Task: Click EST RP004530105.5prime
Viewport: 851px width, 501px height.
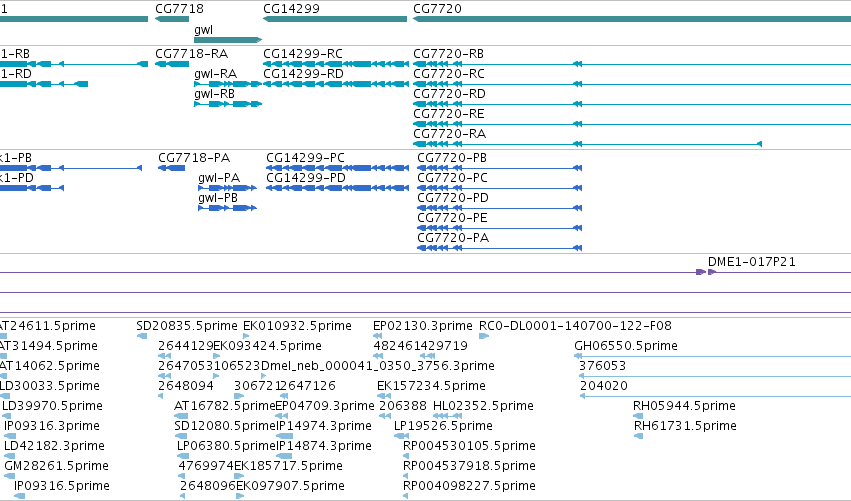Action: (x=469, y=446)
